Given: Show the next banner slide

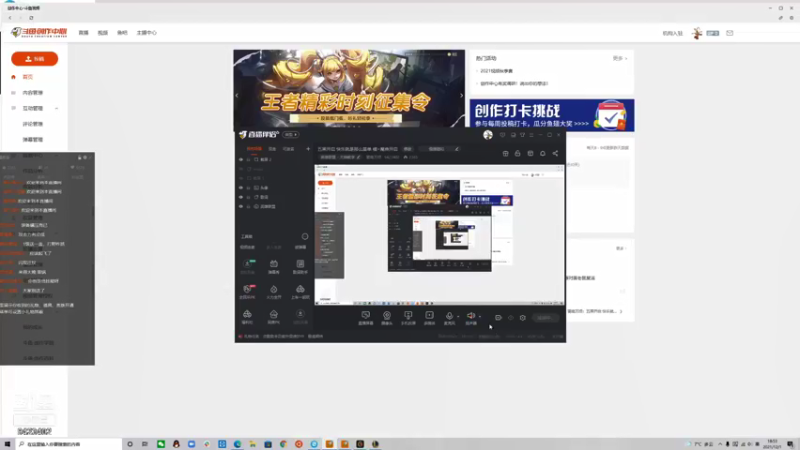Looking at the screenshot, I should (x=462, y=95).
